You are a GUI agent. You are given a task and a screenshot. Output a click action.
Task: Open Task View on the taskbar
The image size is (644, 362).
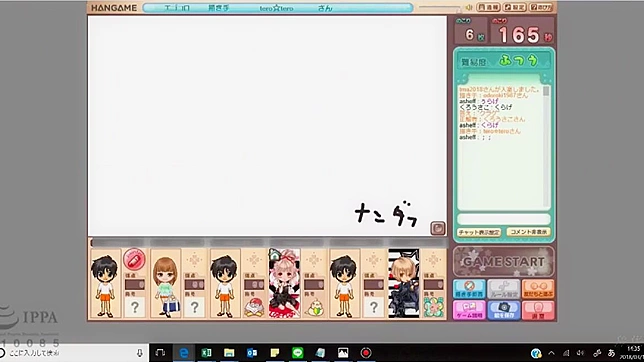tap(161, 353)
